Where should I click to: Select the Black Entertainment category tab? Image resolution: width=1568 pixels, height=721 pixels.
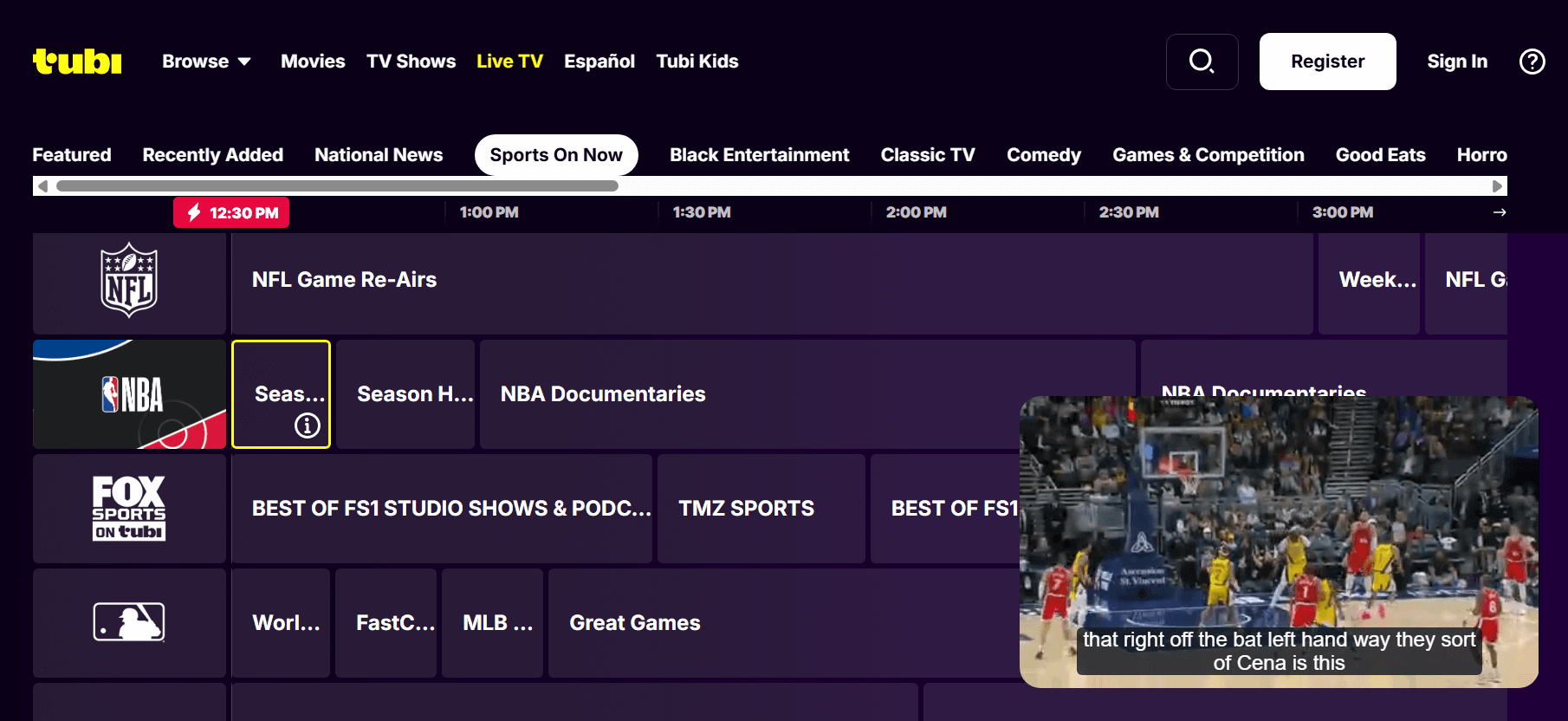click(x=760, y=155)
